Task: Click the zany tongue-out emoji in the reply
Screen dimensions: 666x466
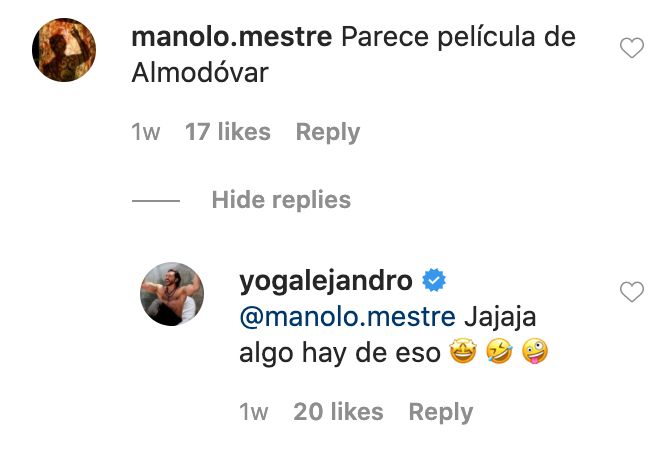Action: [535, 351]
